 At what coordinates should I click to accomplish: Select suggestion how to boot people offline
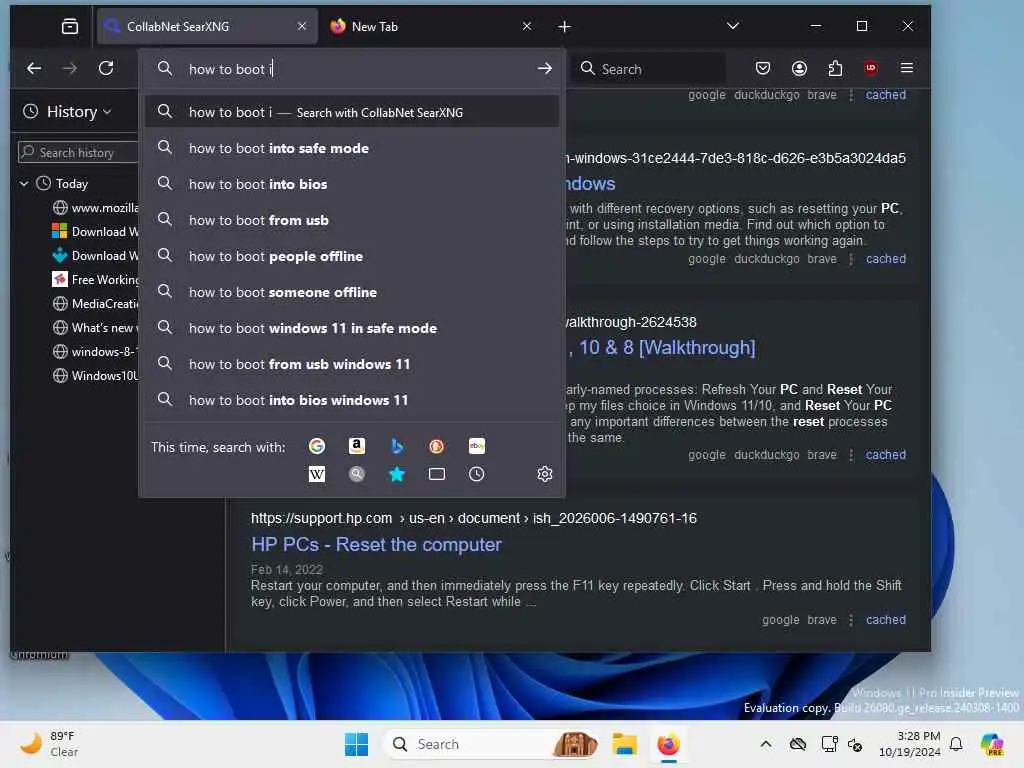point(352,256)
